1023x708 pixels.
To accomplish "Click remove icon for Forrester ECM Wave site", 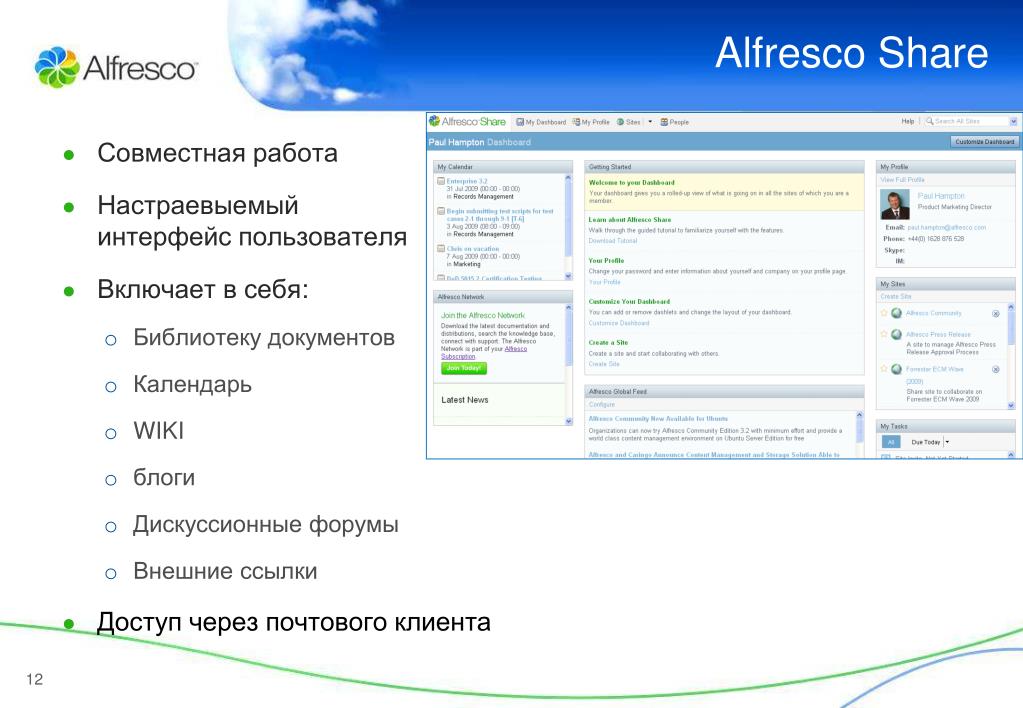I will (996, 369).
